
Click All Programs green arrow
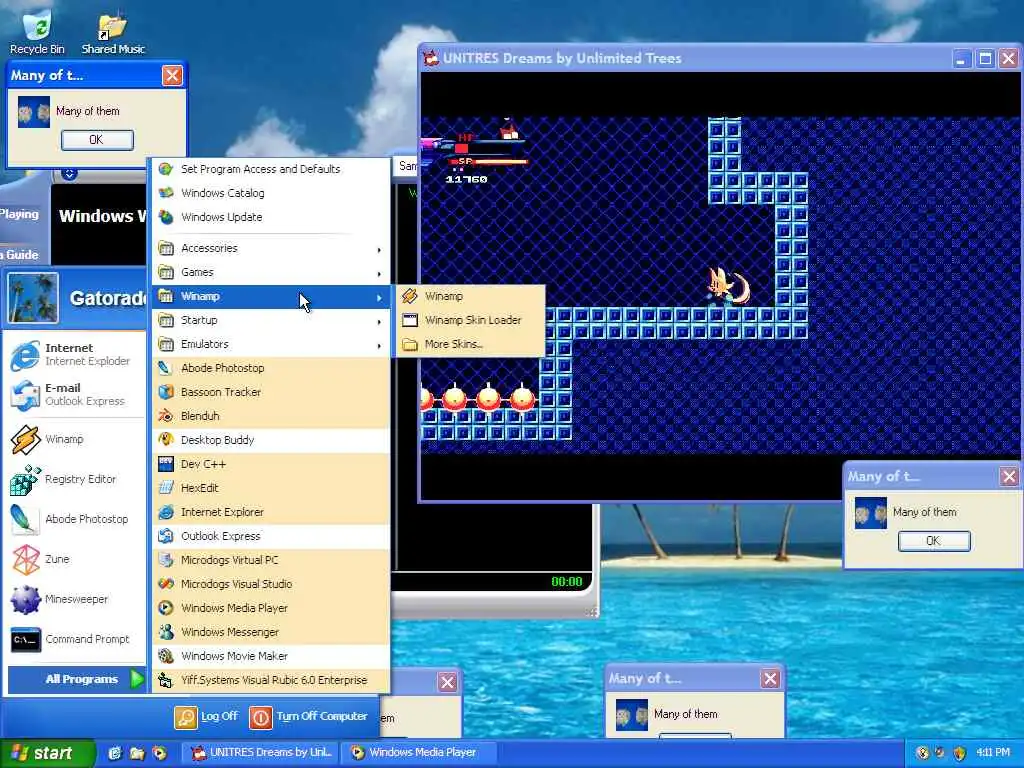click(x=136, y=679)
